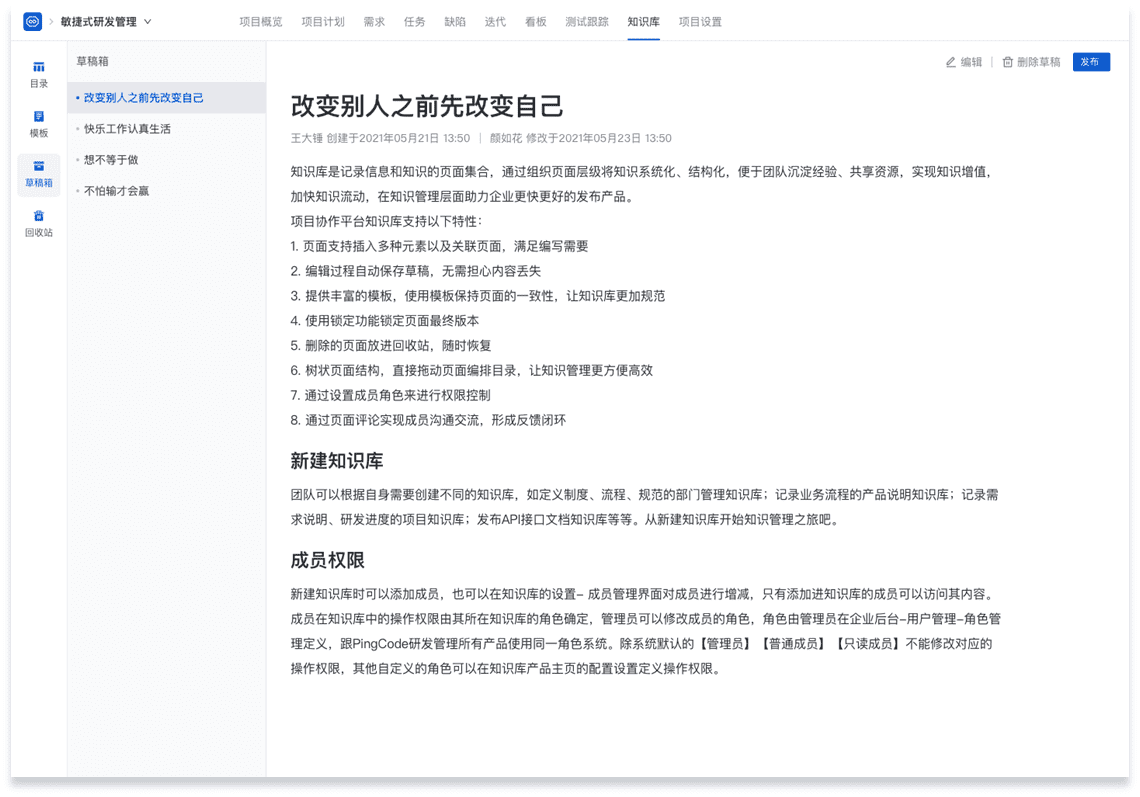
Task: Click the 新建知识库 heading
Action: [337, 461]
